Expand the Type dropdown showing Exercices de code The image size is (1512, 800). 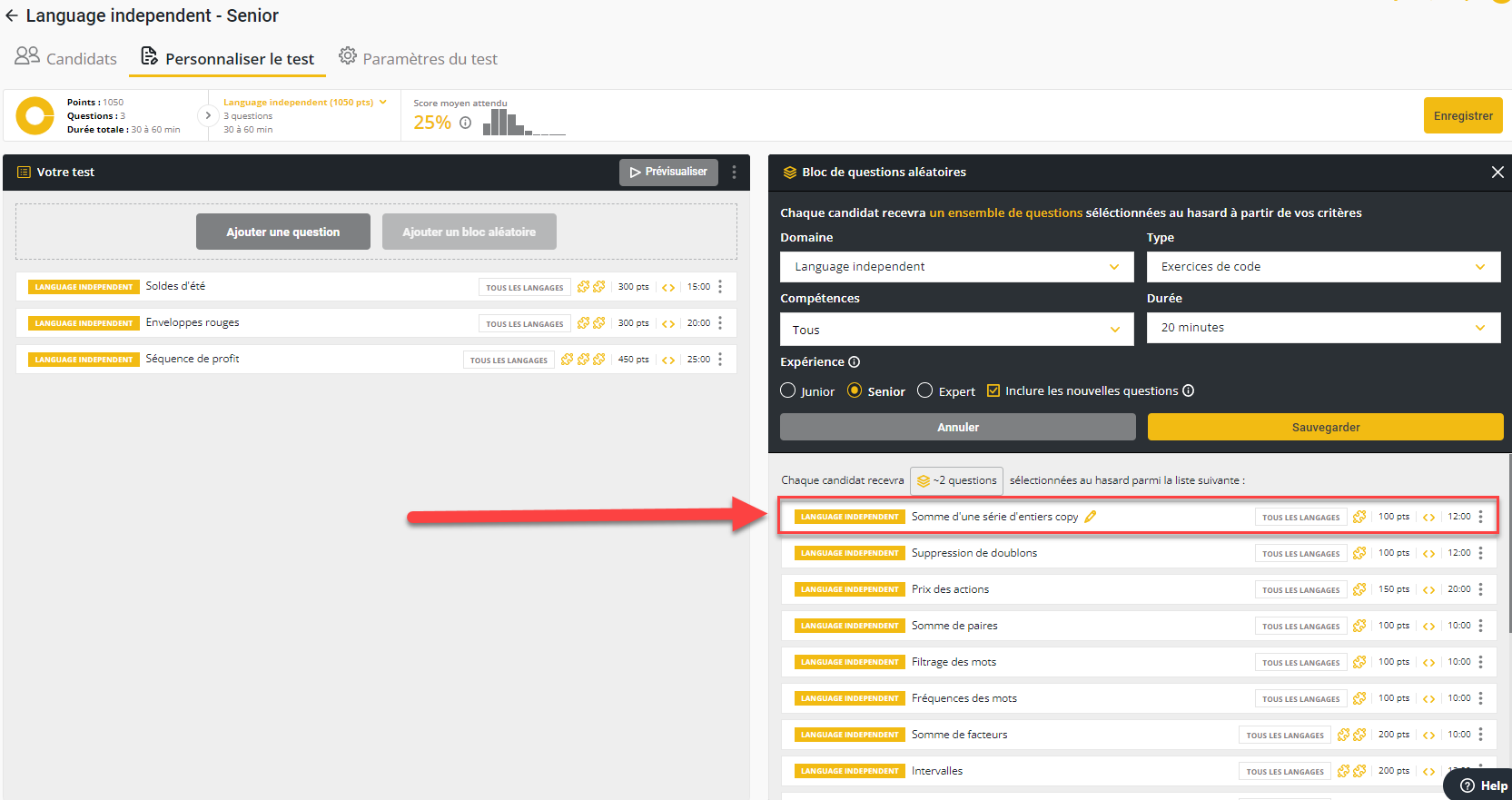[1323, 267]
